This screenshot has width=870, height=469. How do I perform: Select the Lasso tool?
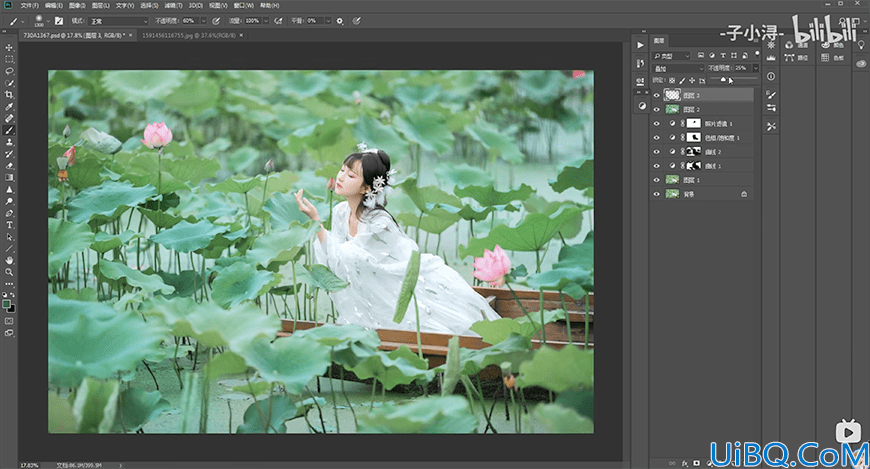coord(9,71)
